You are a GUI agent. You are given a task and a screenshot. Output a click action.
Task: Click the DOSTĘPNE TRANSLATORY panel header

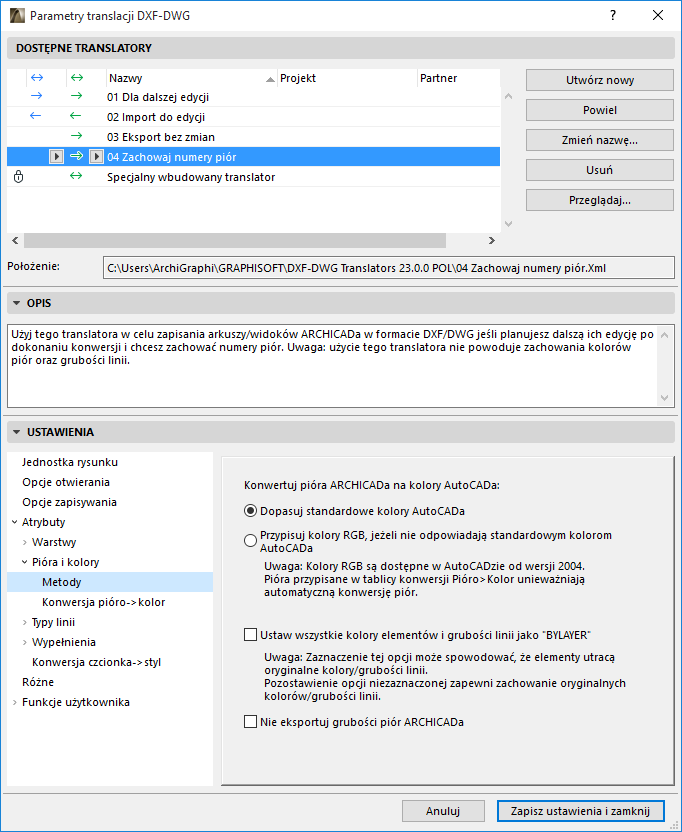(x=341, y=48)
